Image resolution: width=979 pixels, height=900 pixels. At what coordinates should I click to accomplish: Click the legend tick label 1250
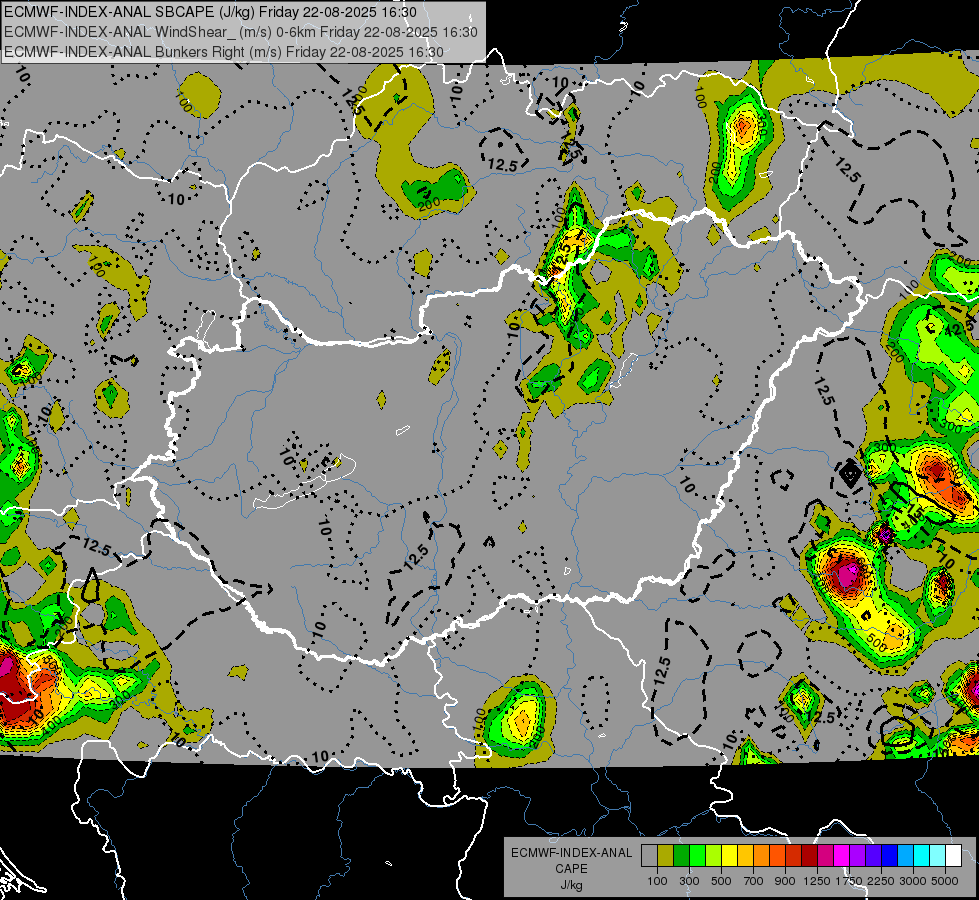pyautogui.click(x=817, y=881)
